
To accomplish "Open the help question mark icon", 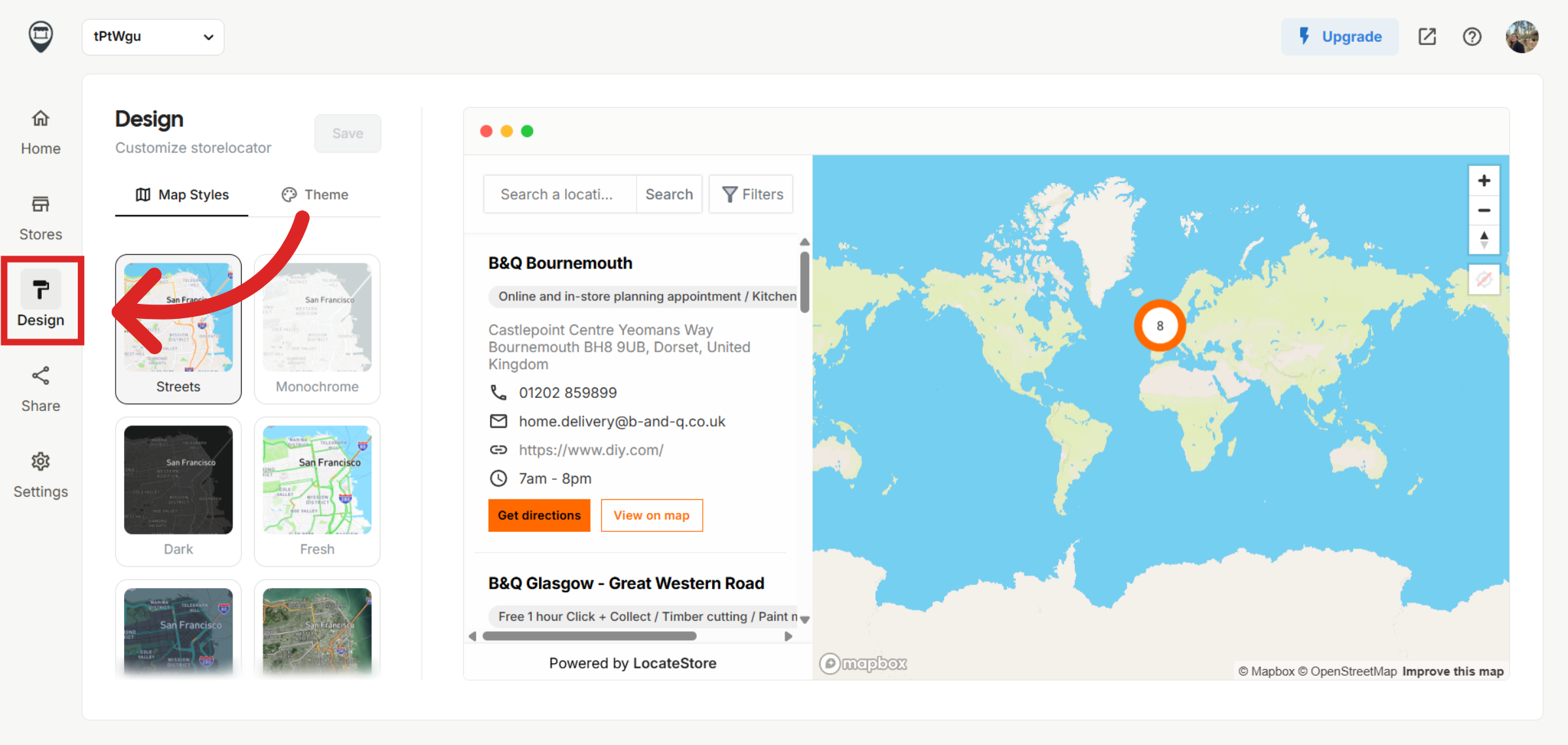I will (1472, 37).
